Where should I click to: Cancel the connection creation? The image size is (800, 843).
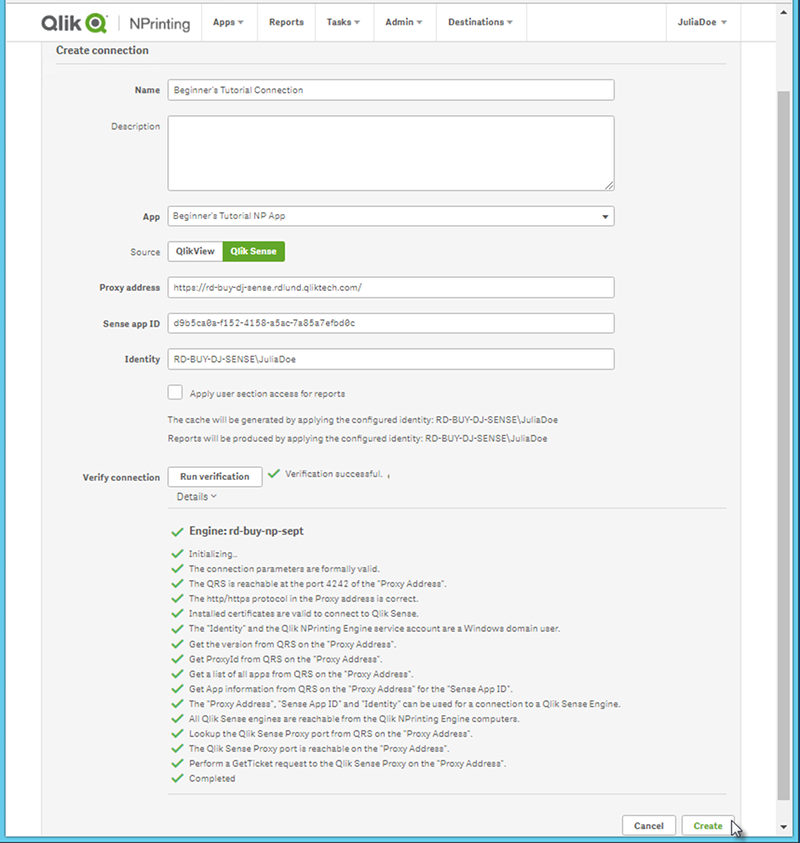point(649,825)
